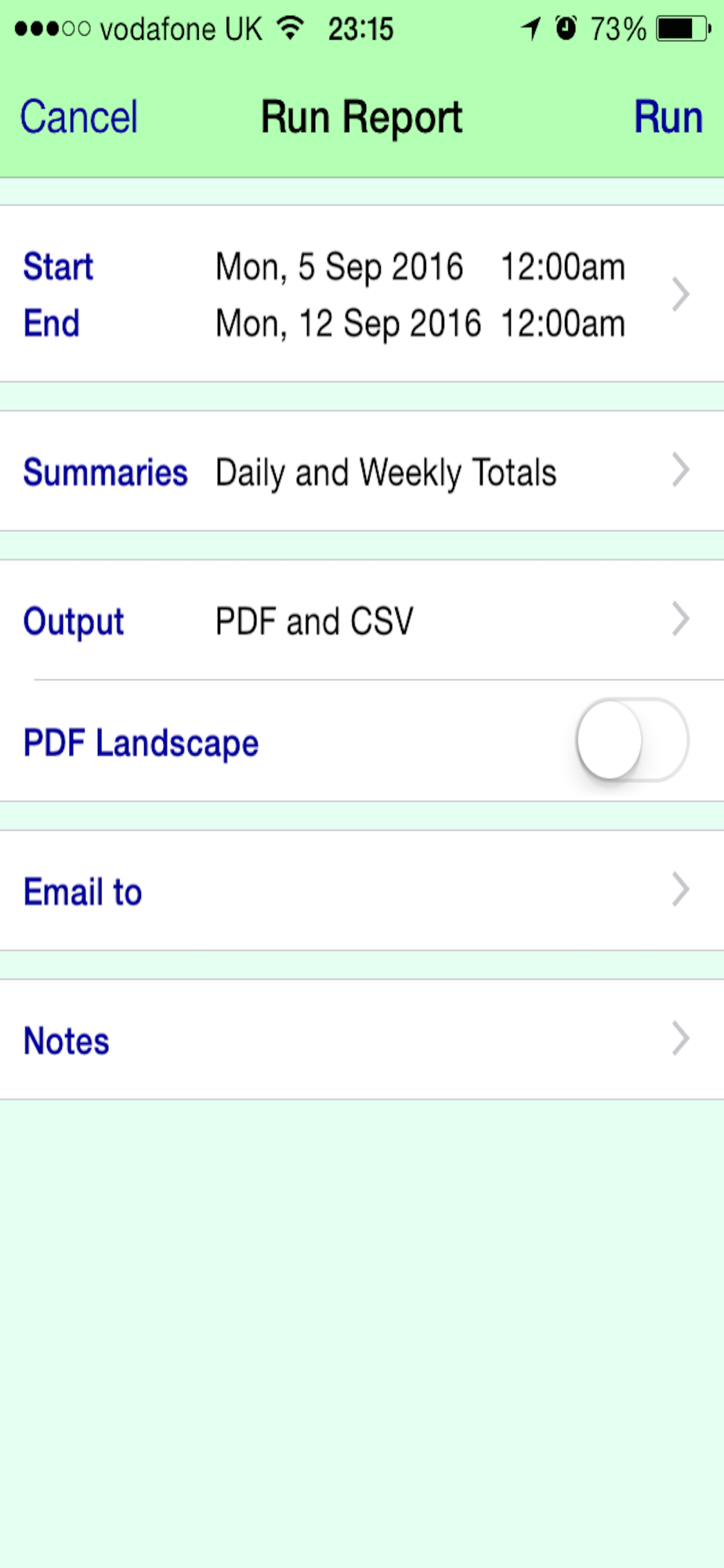Tap the battery icon in status bar

click(x=682, y=29)
